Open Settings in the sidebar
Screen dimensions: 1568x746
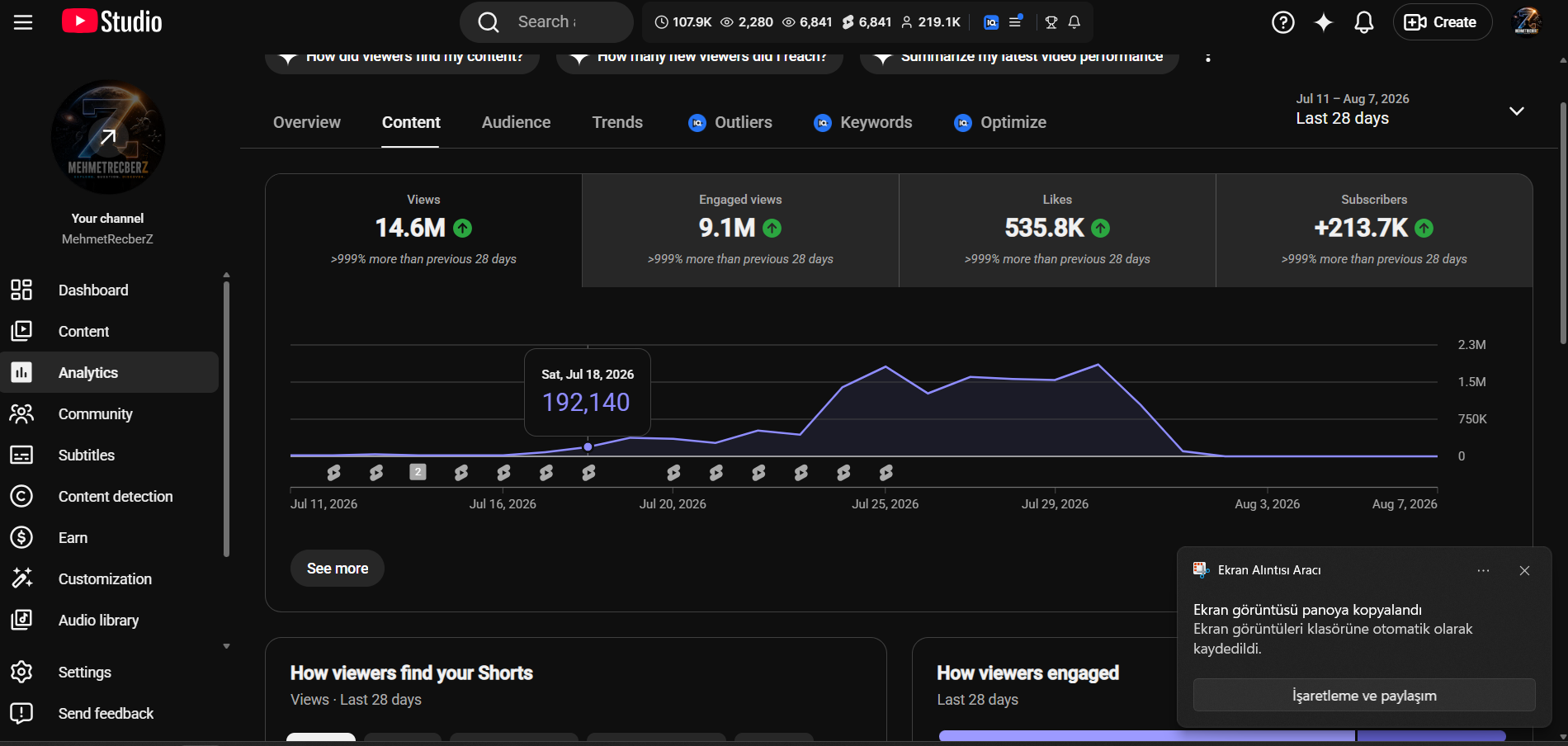point(110,672)
